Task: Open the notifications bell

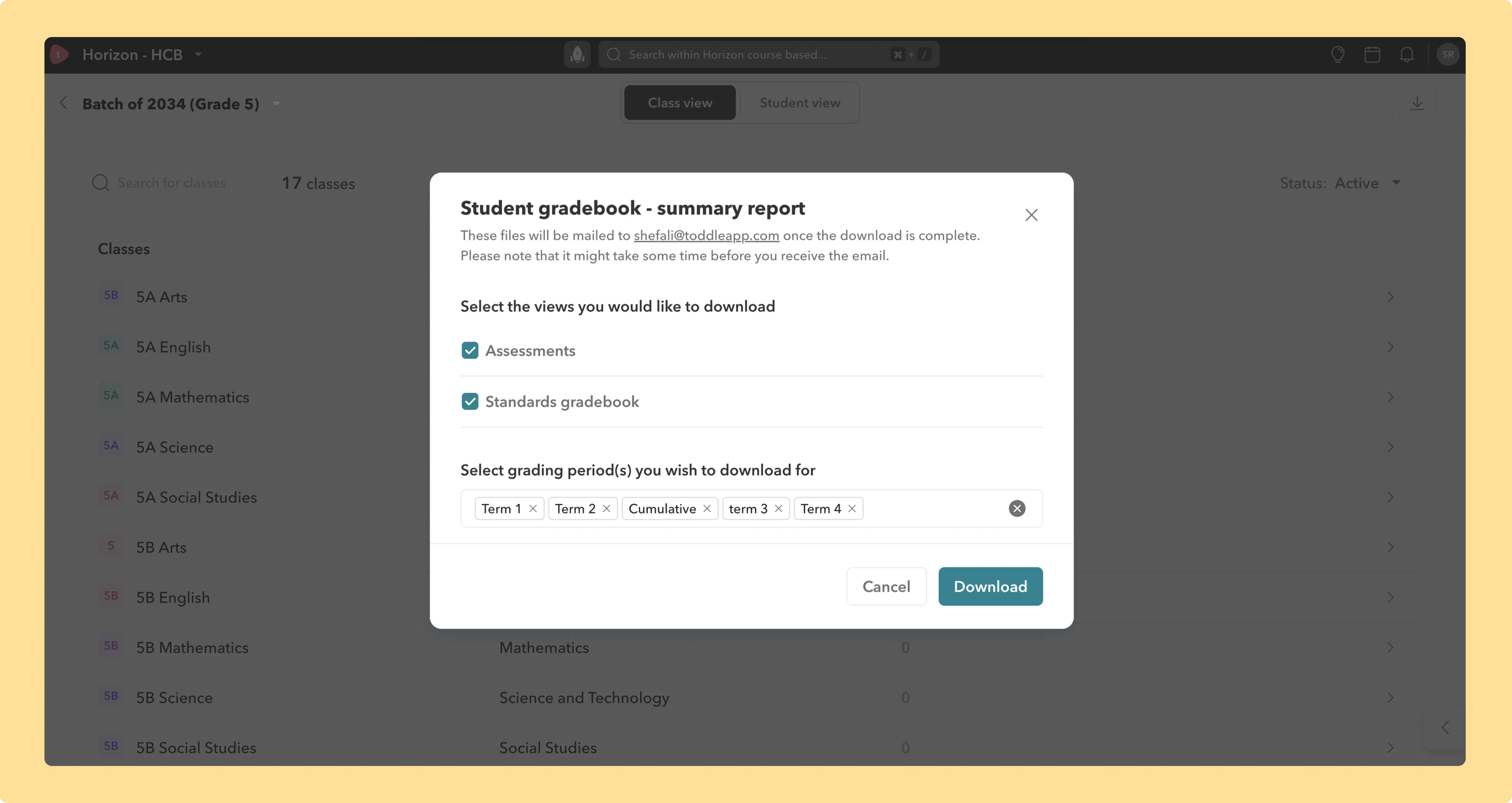Action: tap(1406, 55)
